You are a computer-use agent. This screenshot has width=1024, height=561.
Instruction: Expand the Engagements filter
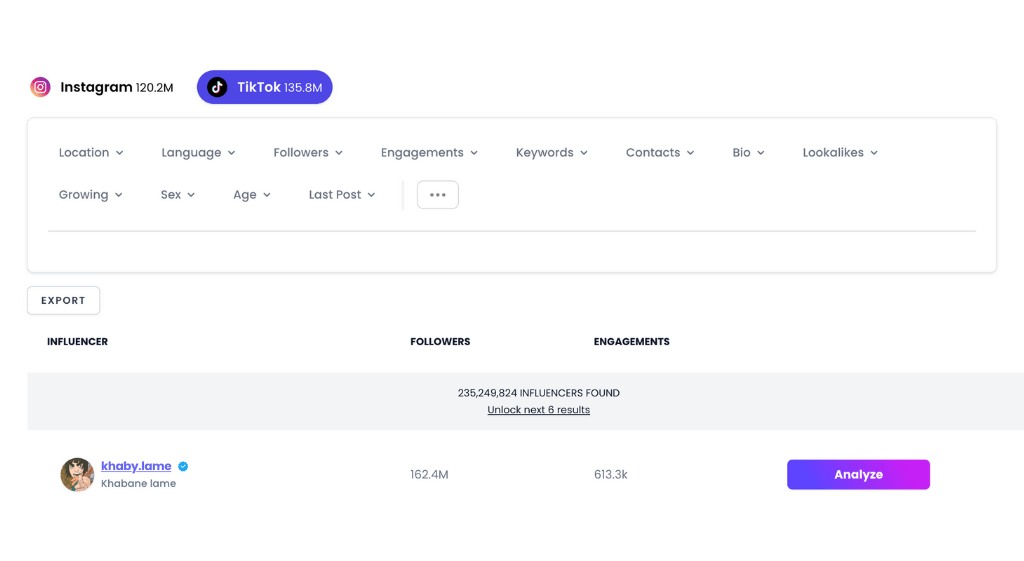(429, 152)
